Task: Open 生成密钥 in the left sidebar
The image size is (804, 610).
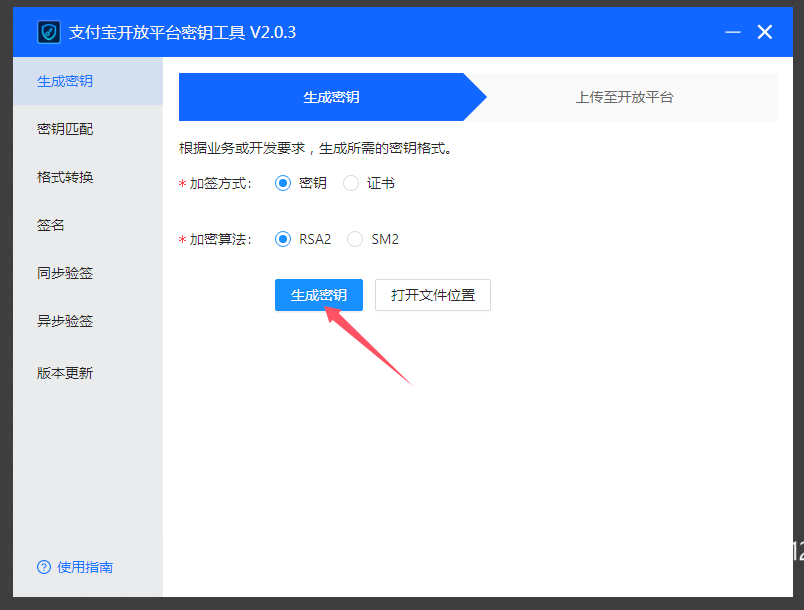Action: tap(65, 81)
